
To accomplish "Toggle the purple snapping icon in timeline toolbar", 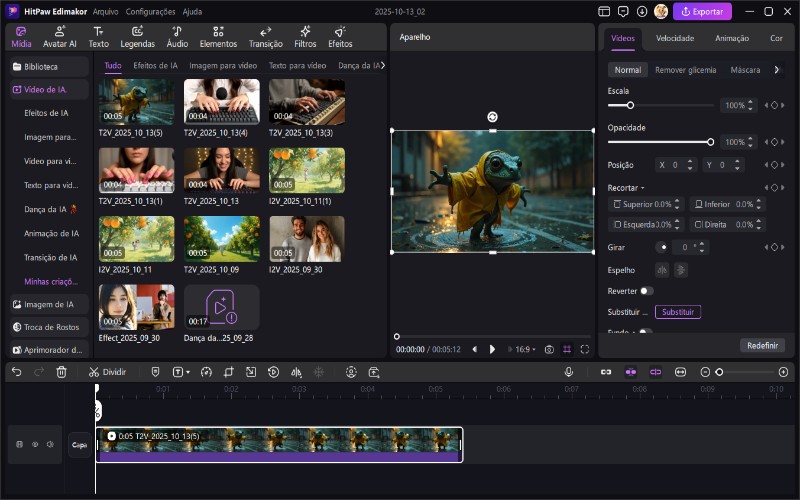I will [x=656, y=372].
